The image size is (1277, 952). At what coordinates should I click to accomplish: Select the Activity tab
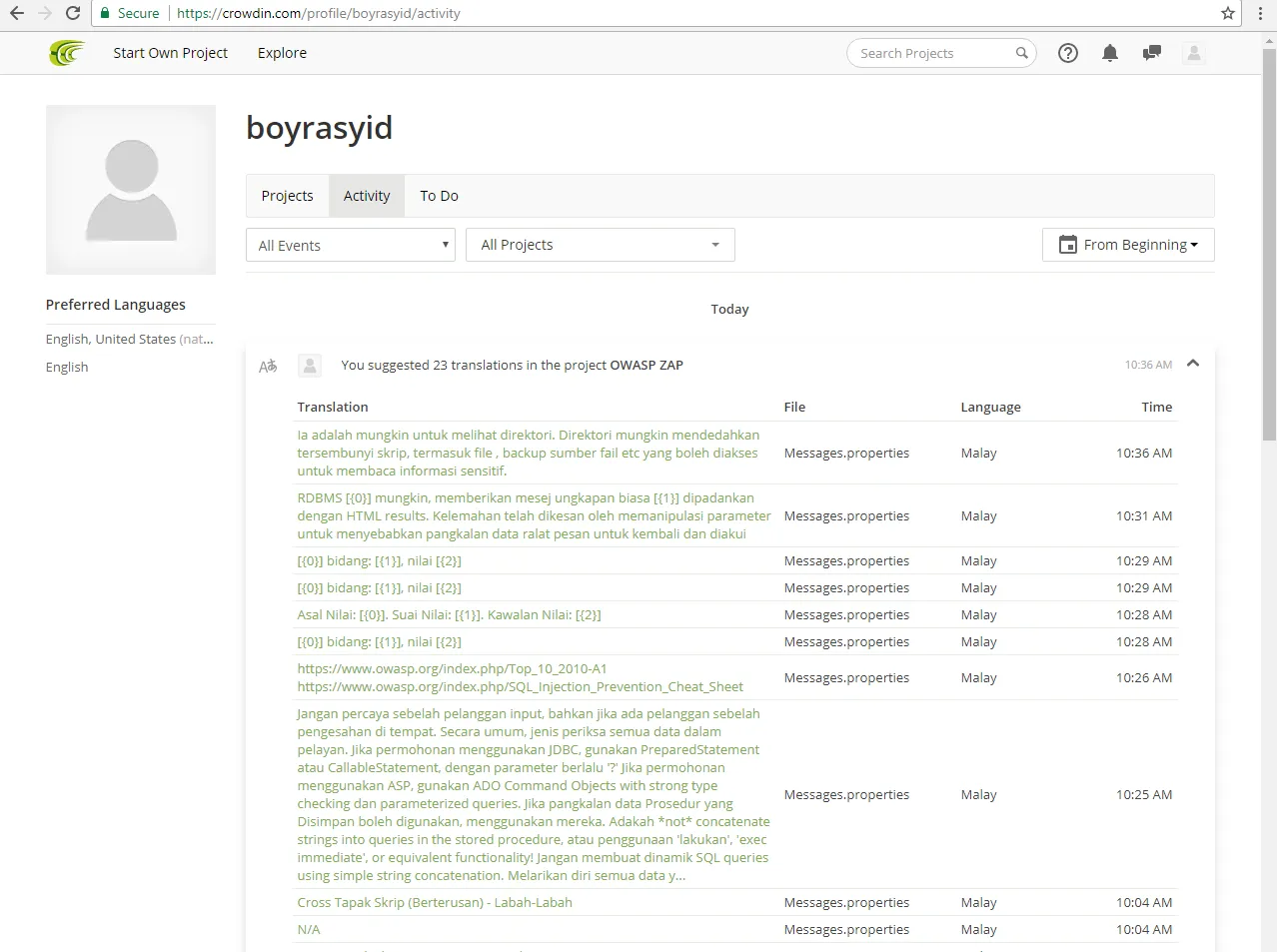click(x=367, y=196)
